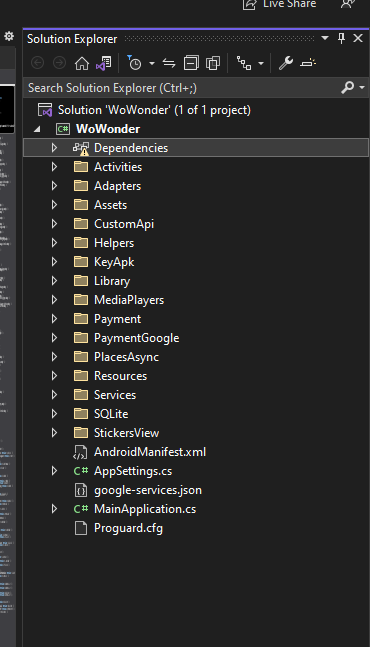Click the Search Solution Explorer field
This screenshot has width=370, height=647.
click(x=181, y=87)
